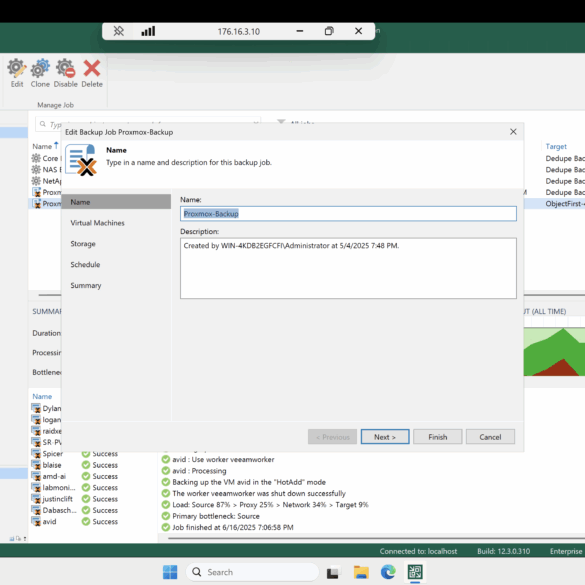This screenshot has width=585, height=585.
Task: Click the green success icon beside blaise
Action: pyautogui.click(x=86, y=465)
